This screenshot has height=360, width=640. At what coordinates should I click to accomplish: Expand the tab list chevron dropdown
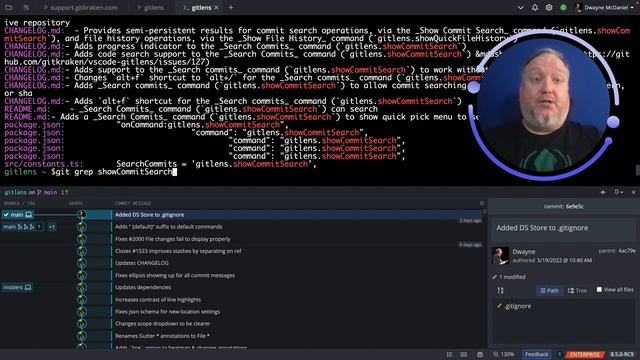pyautogui.click(x=520, y=7)
